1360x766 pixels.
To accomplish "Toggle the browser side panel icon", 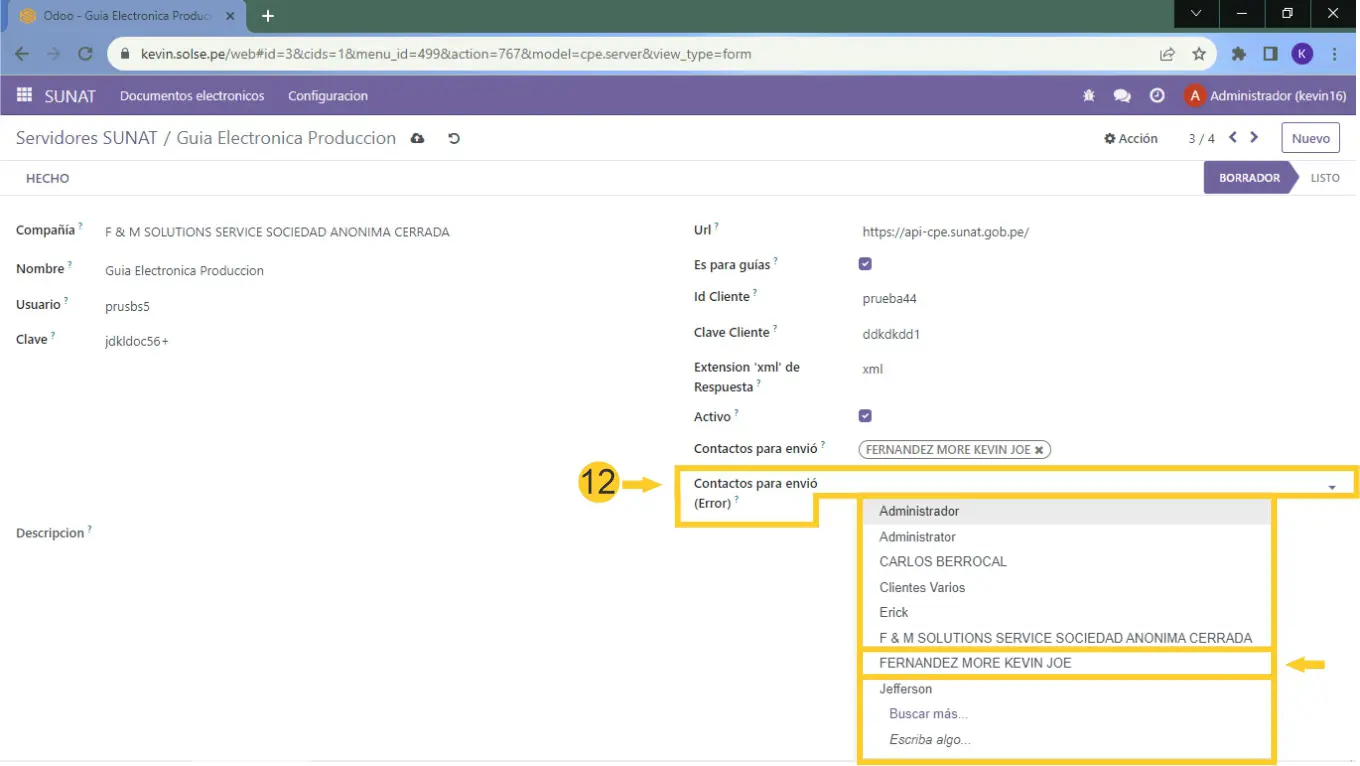I will pyautogui.click(x=1270, y=54).
